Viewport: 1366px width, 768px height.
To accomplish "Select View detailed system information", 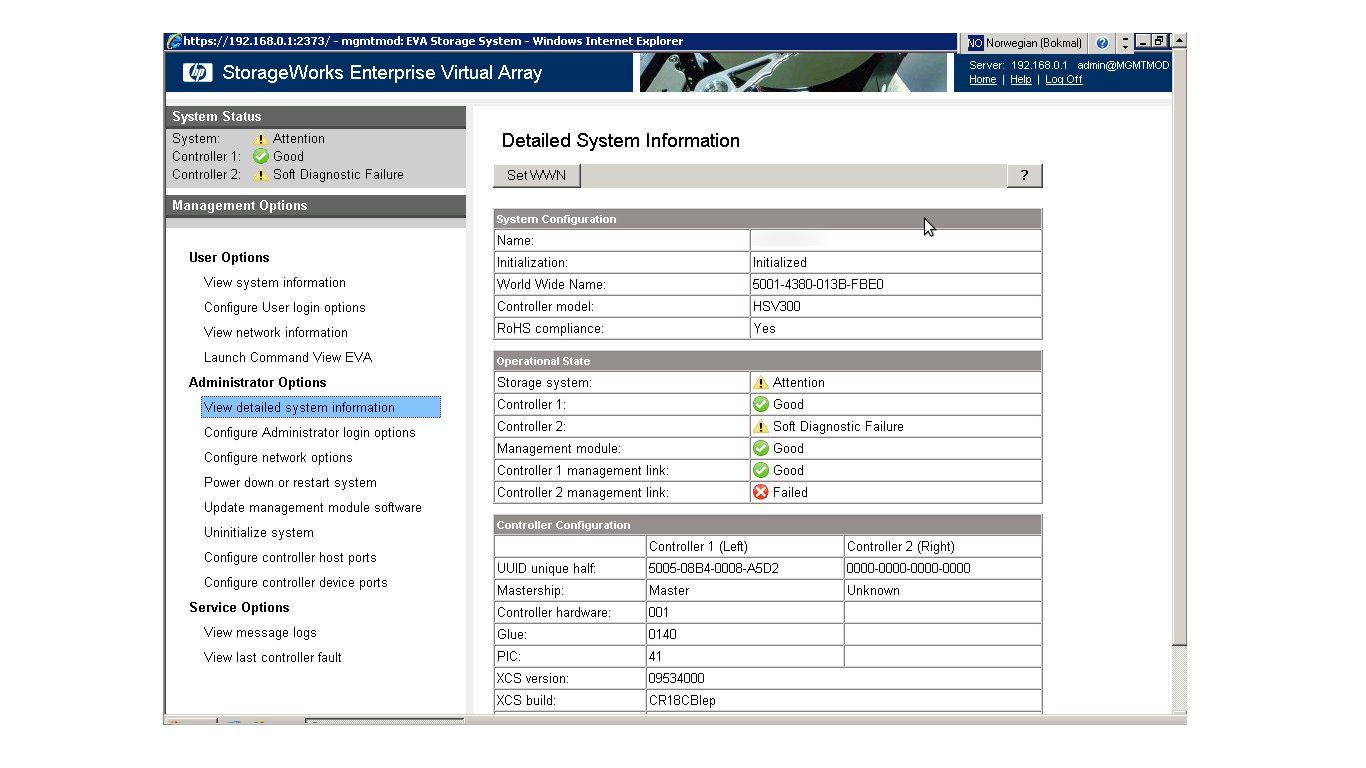I will click(x=320, y=407).
